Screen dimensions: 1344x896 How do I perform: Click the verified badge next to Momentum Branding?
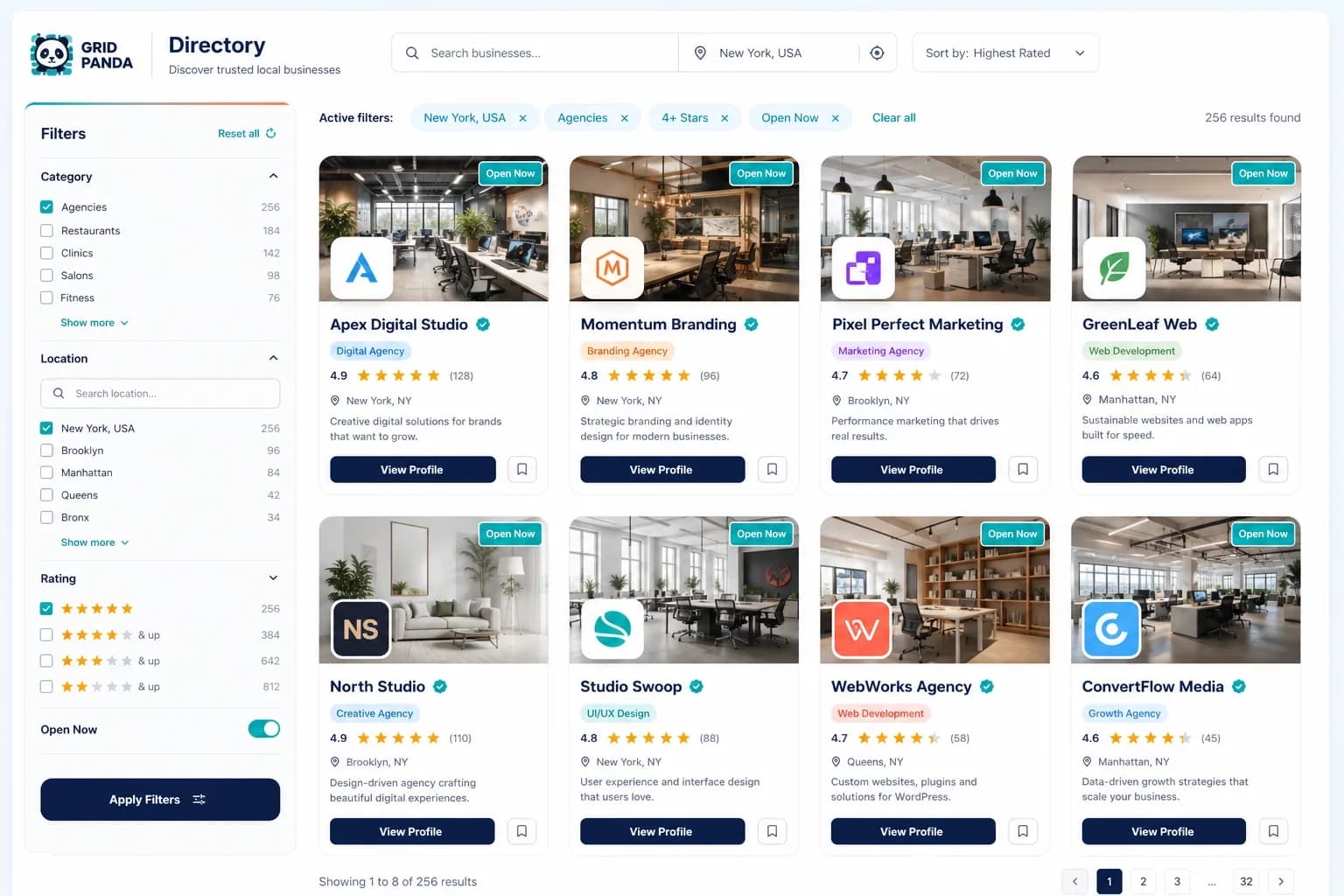[751, 324]
